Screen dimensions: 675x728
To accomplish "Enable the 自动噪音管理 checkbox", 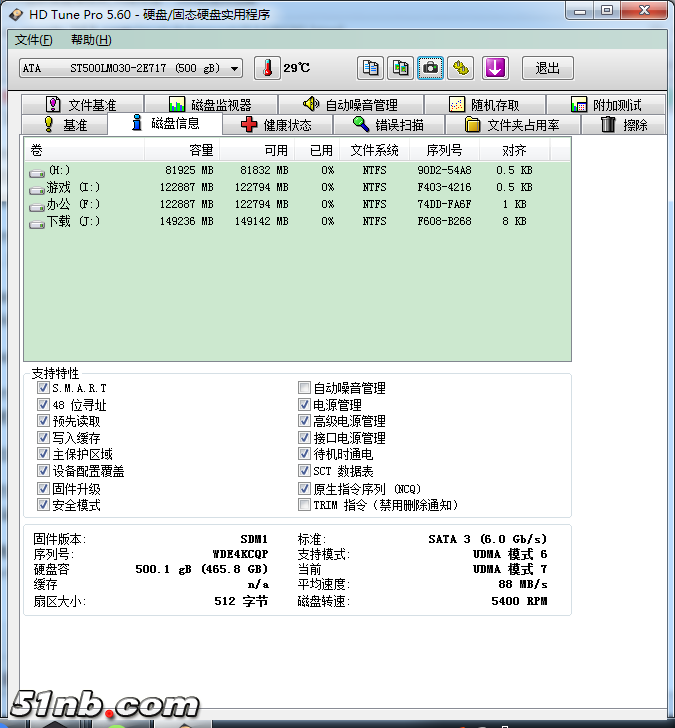I will tap(305, 388).
